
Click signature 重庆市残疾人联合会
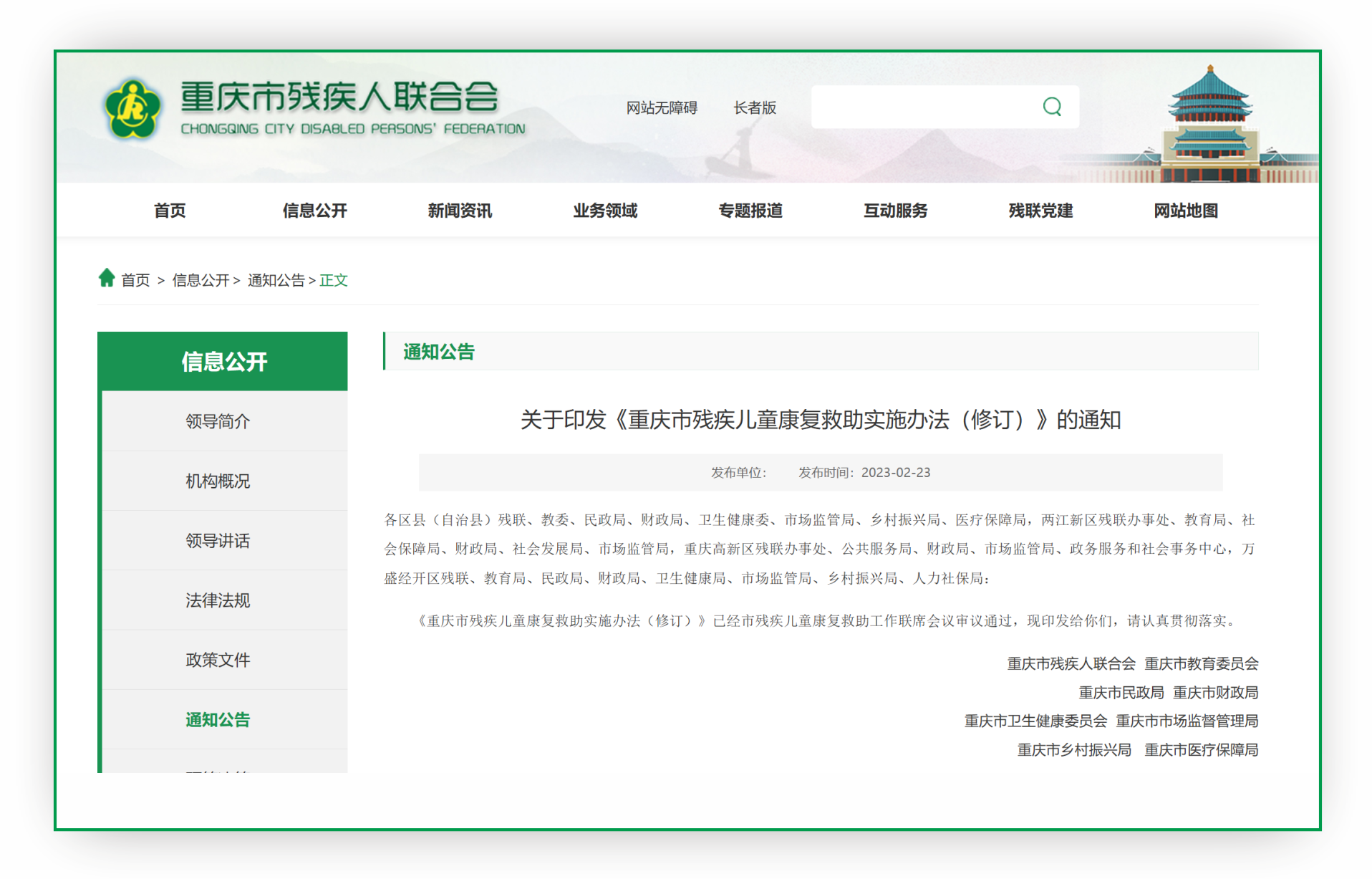tap(1071, 664)
